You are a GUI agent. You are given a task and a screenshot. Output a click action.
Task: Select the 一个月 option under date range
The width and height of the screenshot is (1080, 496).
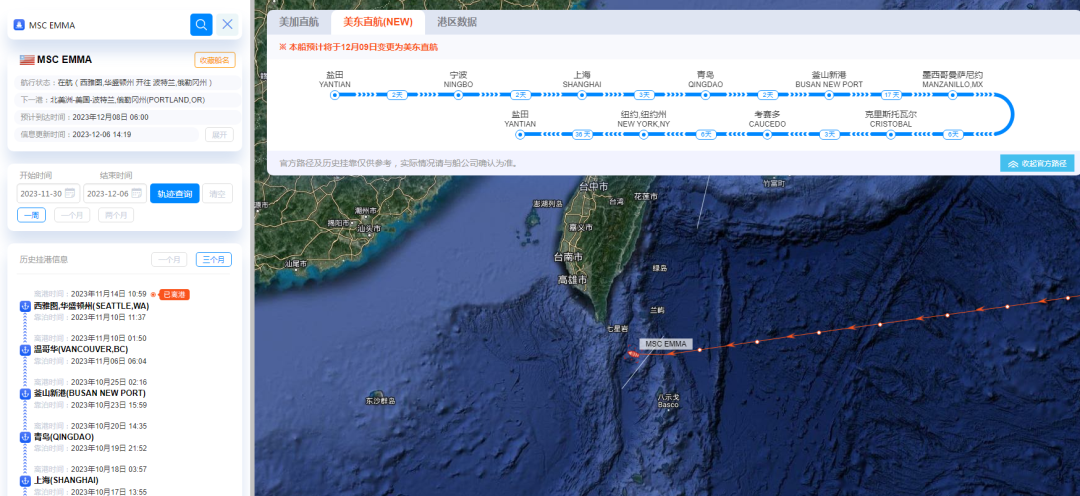point(72,215)
